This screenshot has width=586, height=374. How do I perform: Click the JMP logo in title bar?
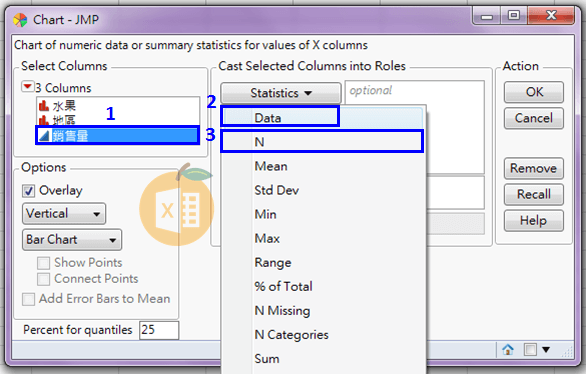point(20,20)
